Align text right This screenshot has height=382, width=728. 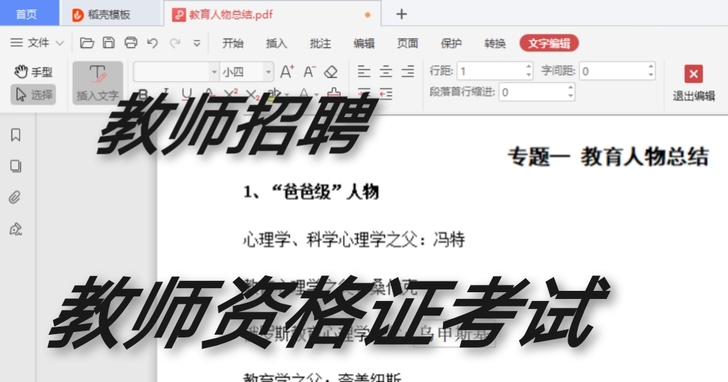pos(408,71)
